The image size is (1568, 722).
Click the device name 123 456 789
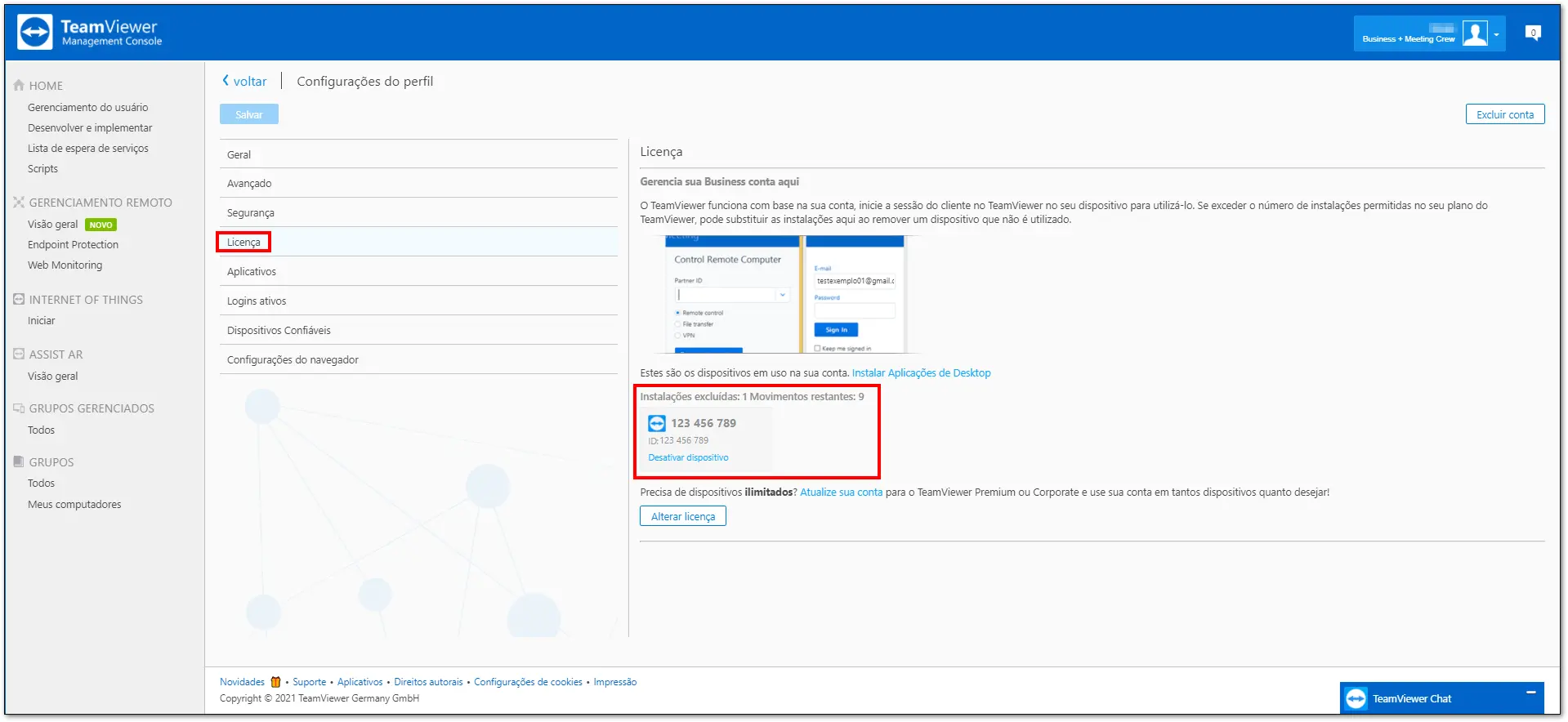pyautogui.click(x=704, y=423)
